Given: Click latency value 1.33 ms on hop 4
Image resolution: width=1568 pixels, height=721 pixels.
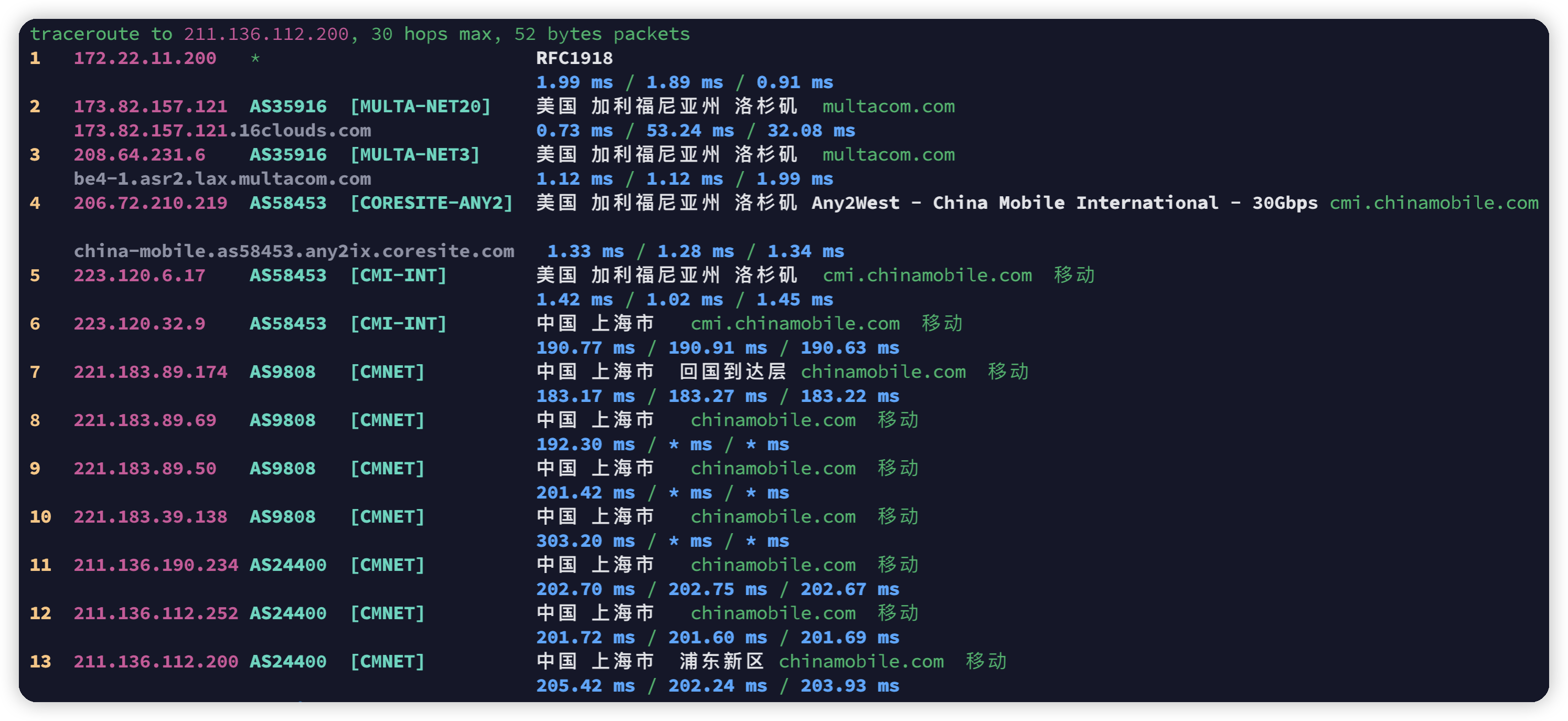Looking at the screenshot, I should [585, 251].
